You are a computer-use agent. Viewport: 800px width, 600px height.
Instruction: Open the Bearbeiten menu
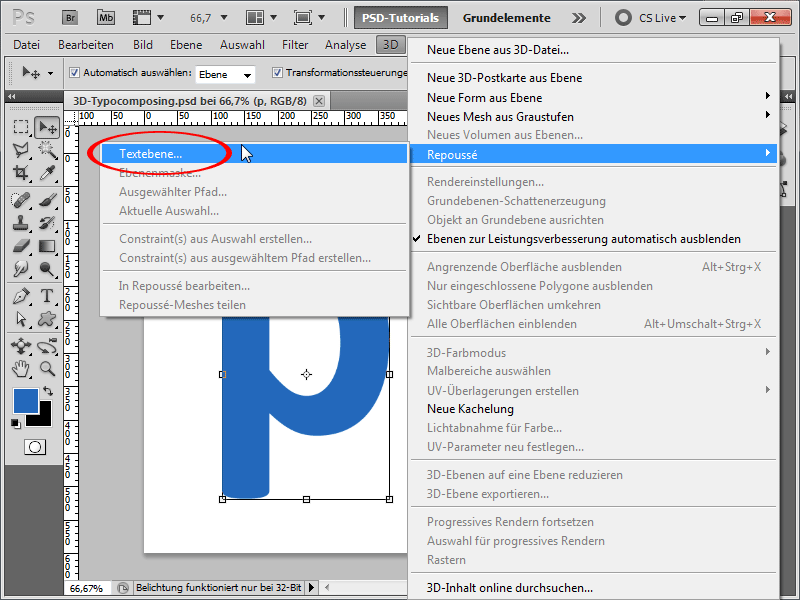pyautogui.click(x=86, y=45)
